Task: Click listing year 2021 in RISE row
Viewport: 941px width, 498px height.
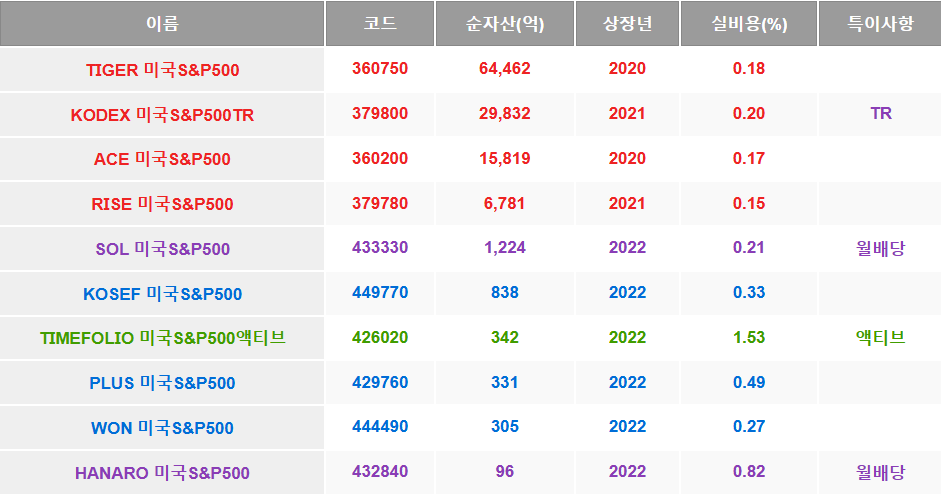Action: click(627, 203)
